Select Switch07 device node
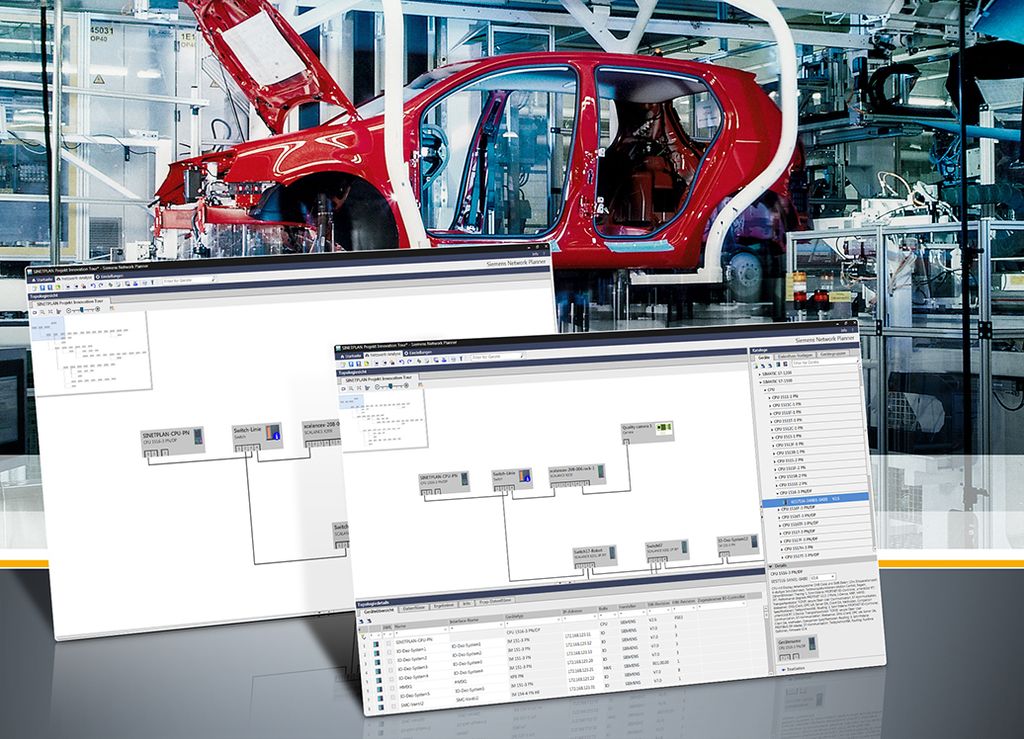The height and width of the screenshot is (739, 1024). 667,549
